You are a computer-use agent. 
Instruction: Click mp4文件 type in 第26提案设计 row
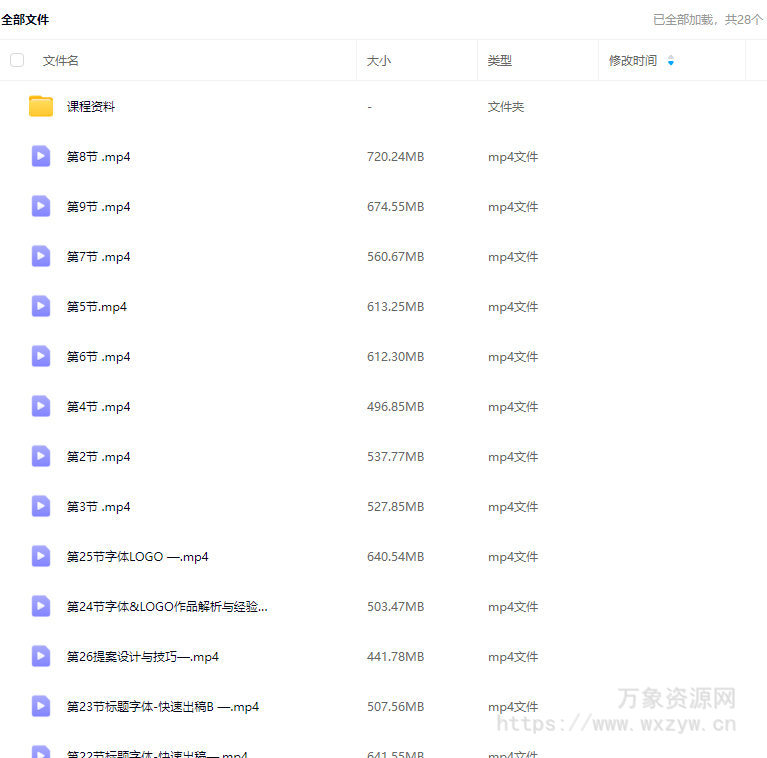tap(513, 657)
